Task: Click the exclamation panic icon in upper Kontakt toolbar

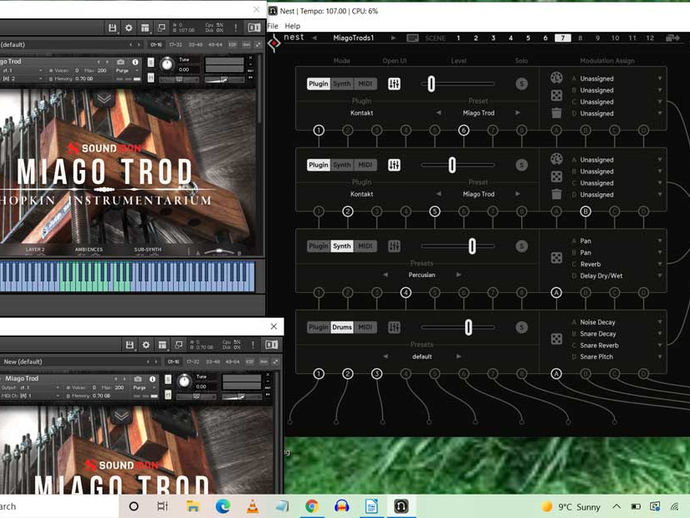Action: pyautogui.click(x=236, y=28)
